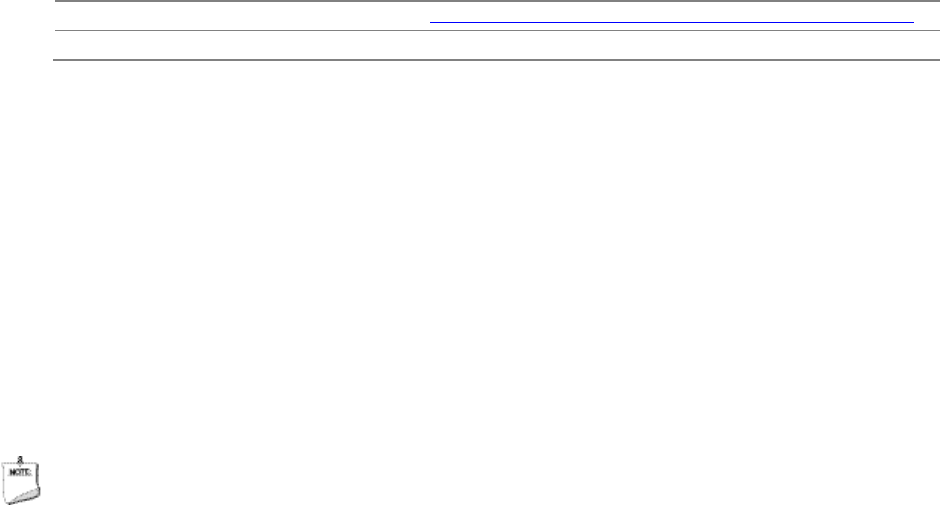Click the thick bottom table border line
940x505 pixels.
pos(497,59)
